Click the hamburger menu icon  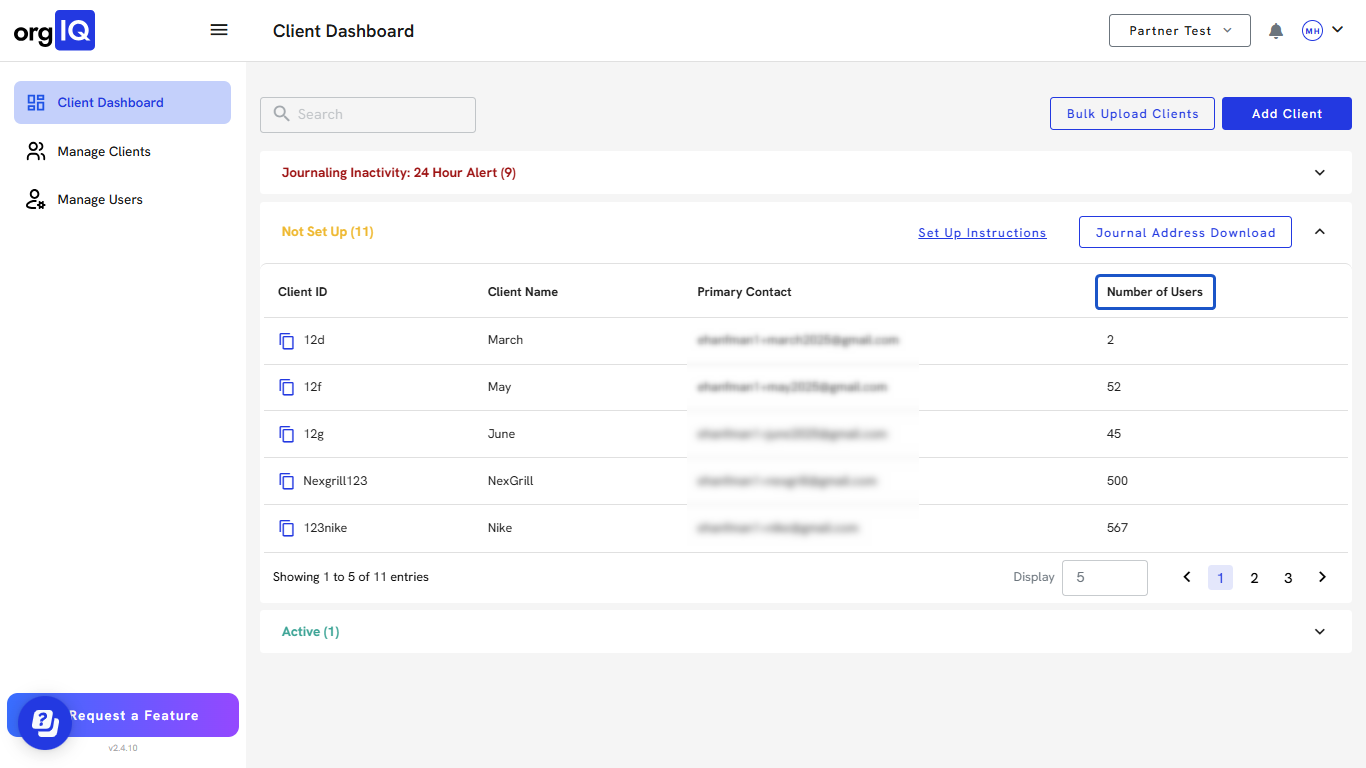(x=219, y=30)
